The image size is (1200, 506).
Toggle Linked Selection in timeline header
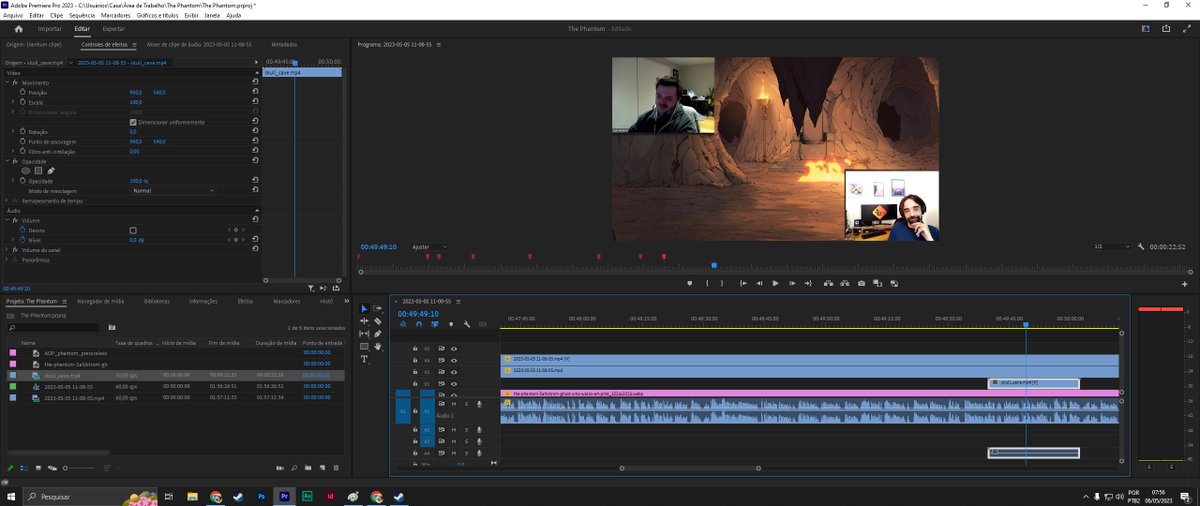[x=435, y=324]
